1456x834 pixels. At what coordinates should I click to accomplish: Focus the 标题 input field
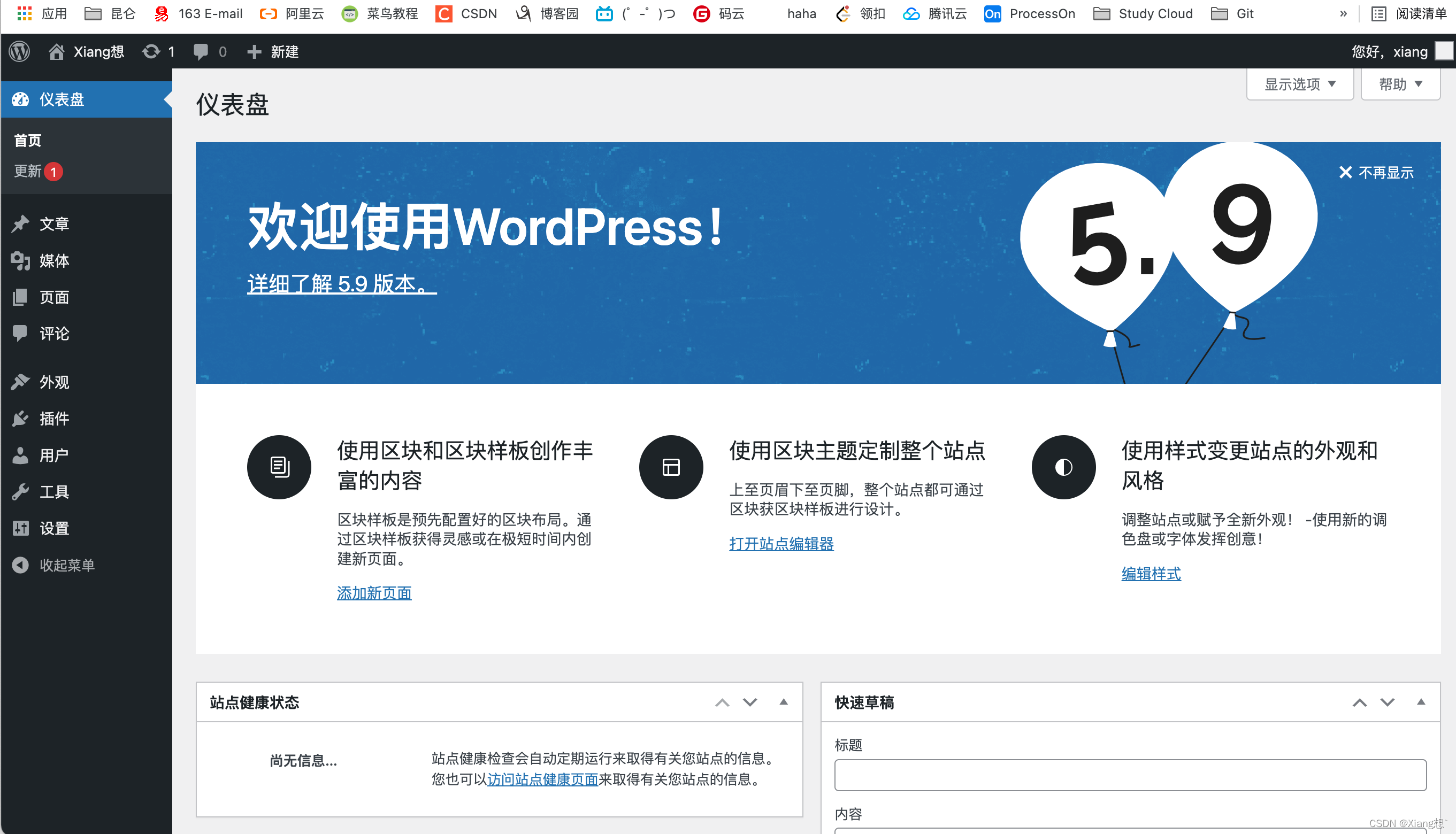click(1130, 775)
